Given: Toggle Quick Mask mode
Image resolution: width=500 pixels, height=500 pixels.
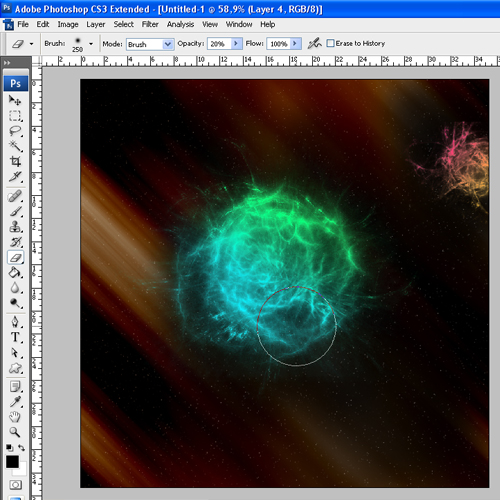Looking at the screenshot, I should [15, 484].
